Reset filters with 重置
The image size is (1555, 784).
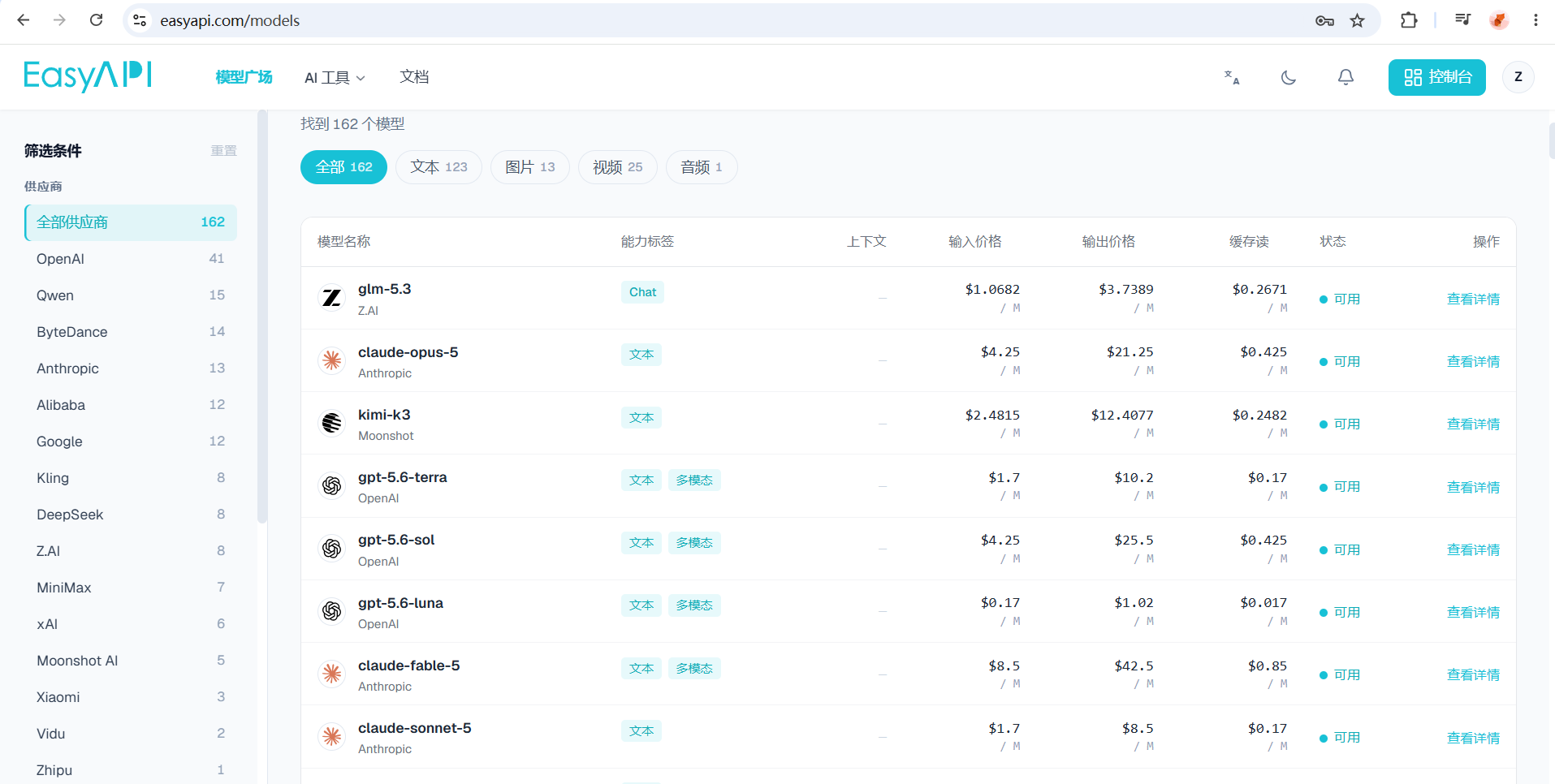(x=223, y=151)
